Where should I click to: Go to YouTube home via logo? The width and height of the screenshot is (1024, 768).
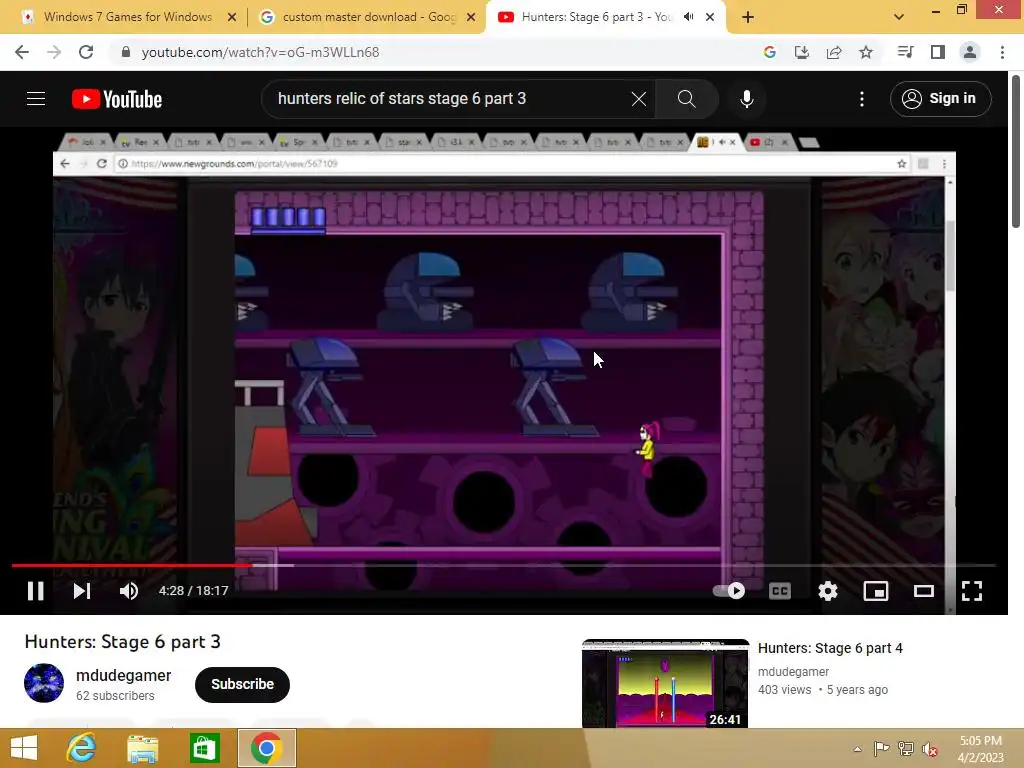(117, 99)
